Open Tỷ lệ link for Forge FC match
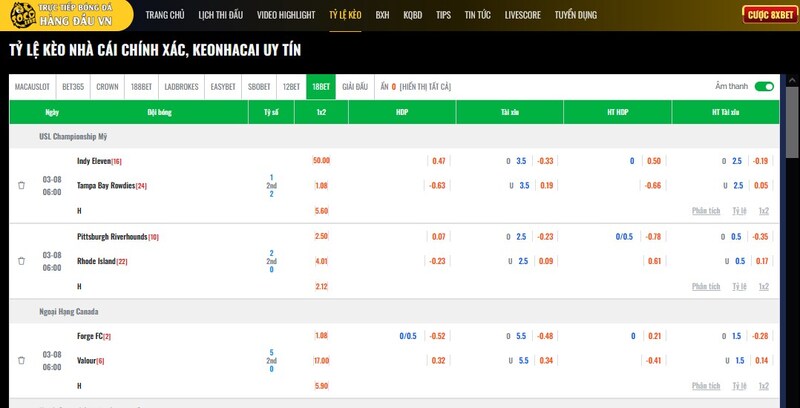Image resolution: width=800 pixels, height=408 pixels. click(x=739, y=386)
